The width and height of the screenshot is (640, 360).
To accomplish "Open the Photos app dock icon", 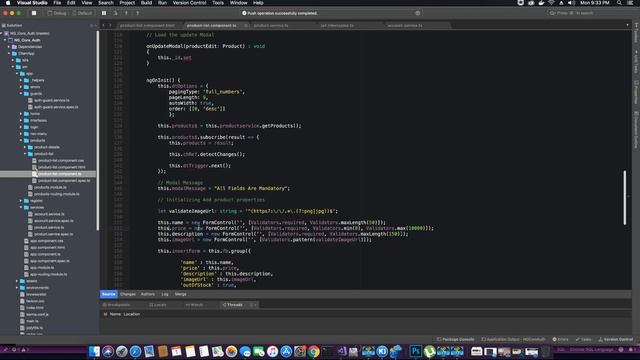I will click(231, 351).
